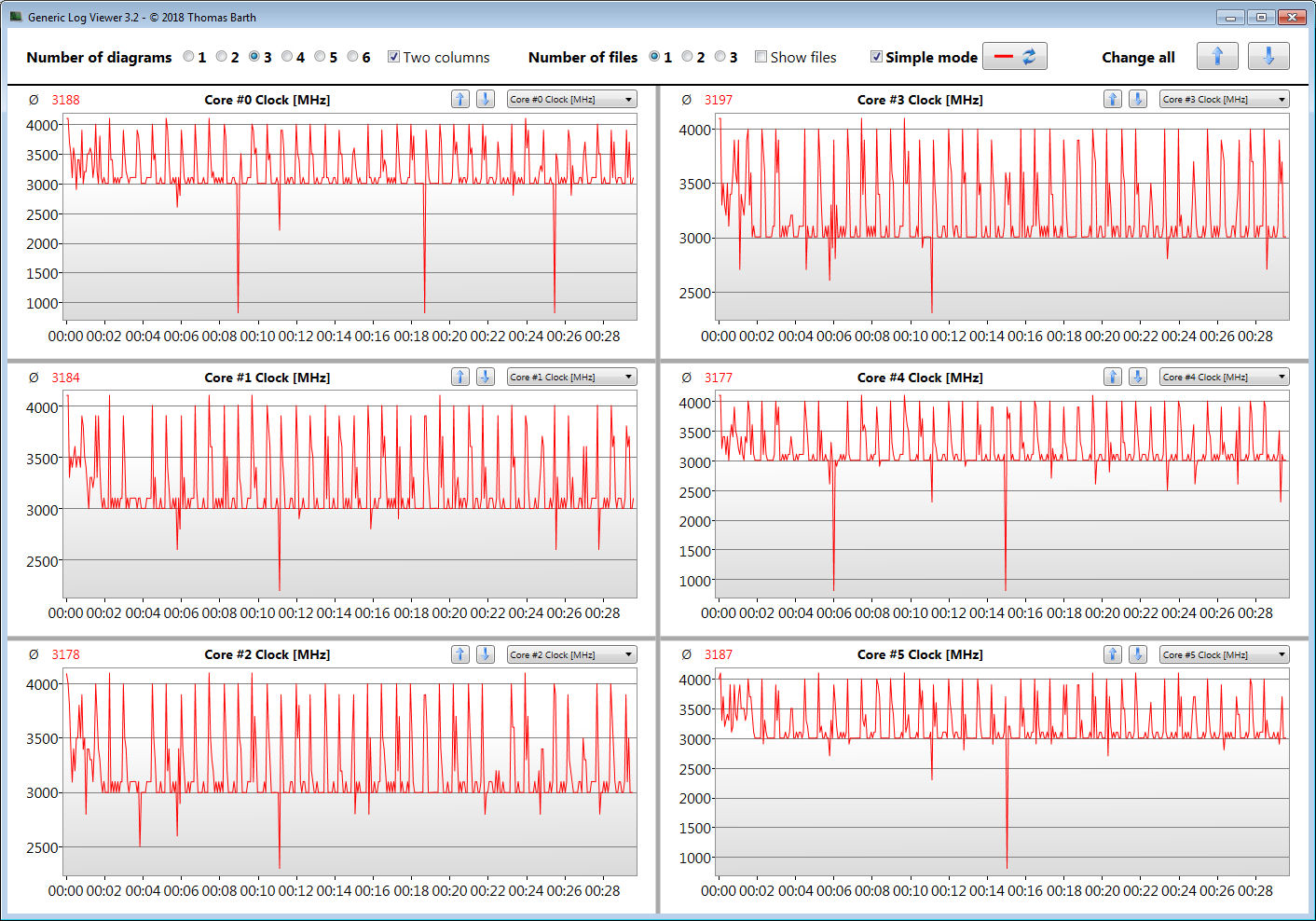
Task: Open the Core #1 Clock [MHz] dropdown
Action: 571,377
